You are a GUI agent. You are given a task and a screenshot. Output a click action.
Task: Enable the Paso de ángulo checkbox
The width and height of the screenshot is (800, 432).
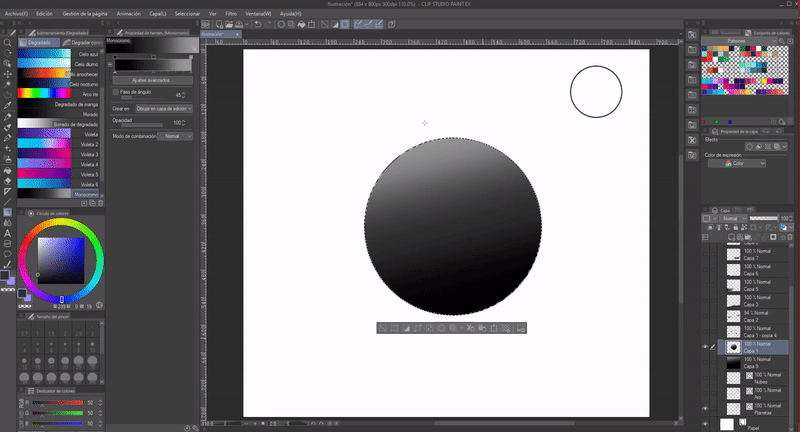pos(115,91)
